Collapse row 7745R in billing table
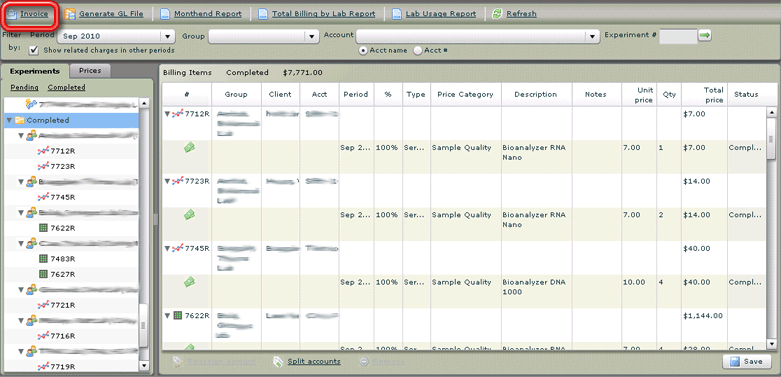 pyautogui.click(x=167, y=249)
